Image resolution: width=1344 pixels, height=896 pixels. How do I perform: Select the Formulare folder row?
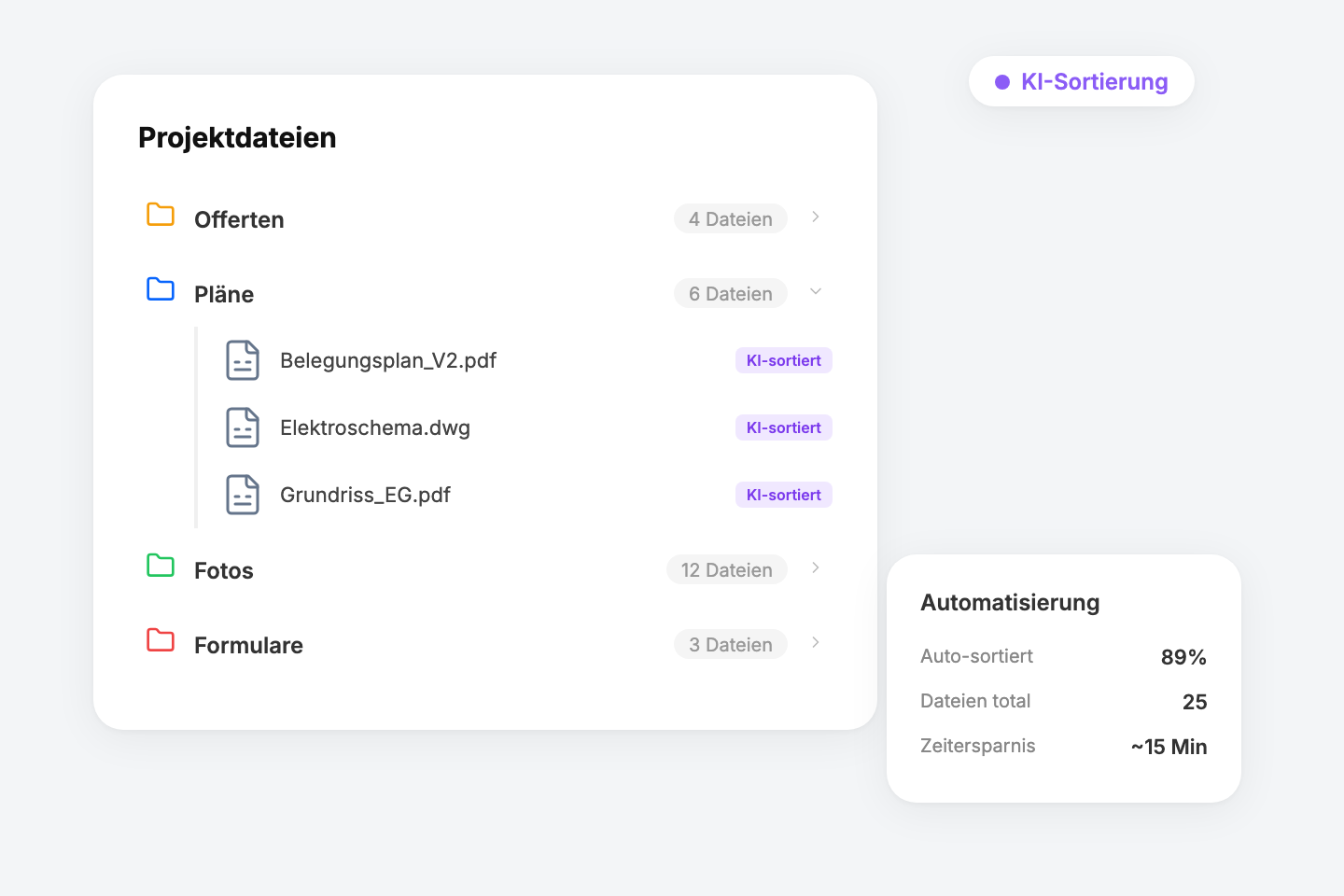[248, 644]
